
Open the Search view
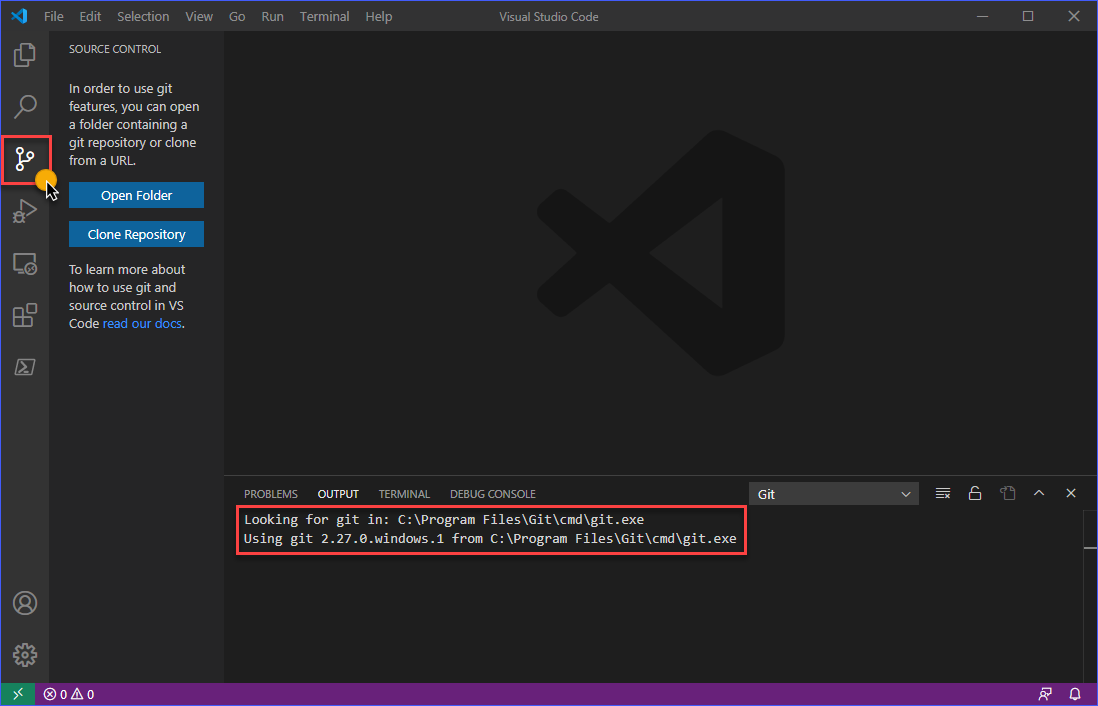click(24, 107)
